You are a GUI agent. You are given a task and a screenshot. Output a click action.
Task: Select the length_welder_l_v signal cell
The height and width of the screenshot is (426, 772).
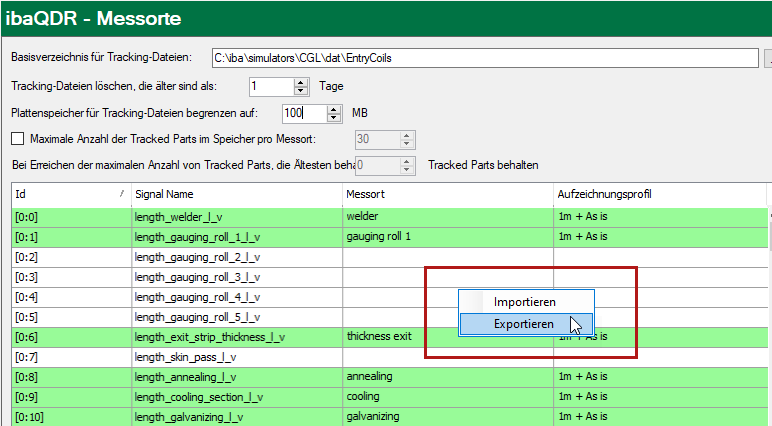click(x=237, y=217)
